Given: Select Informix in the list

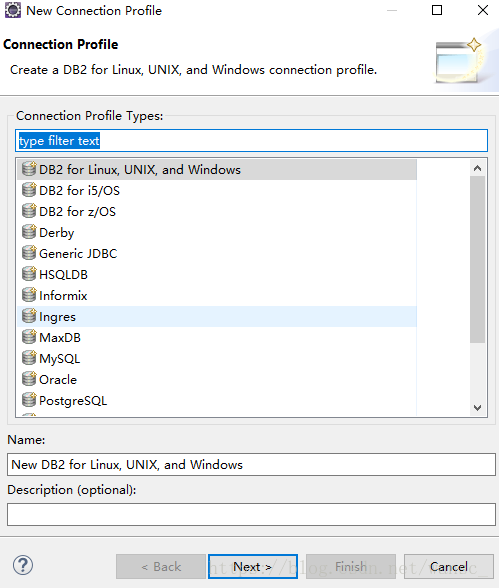Looking at the screenshot, I should click(x=217, y=296).
